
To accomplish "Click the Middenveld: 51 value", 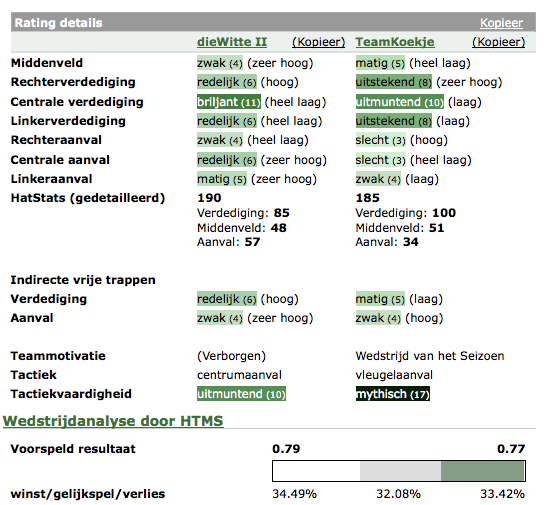I will click(x=400, y=228).
